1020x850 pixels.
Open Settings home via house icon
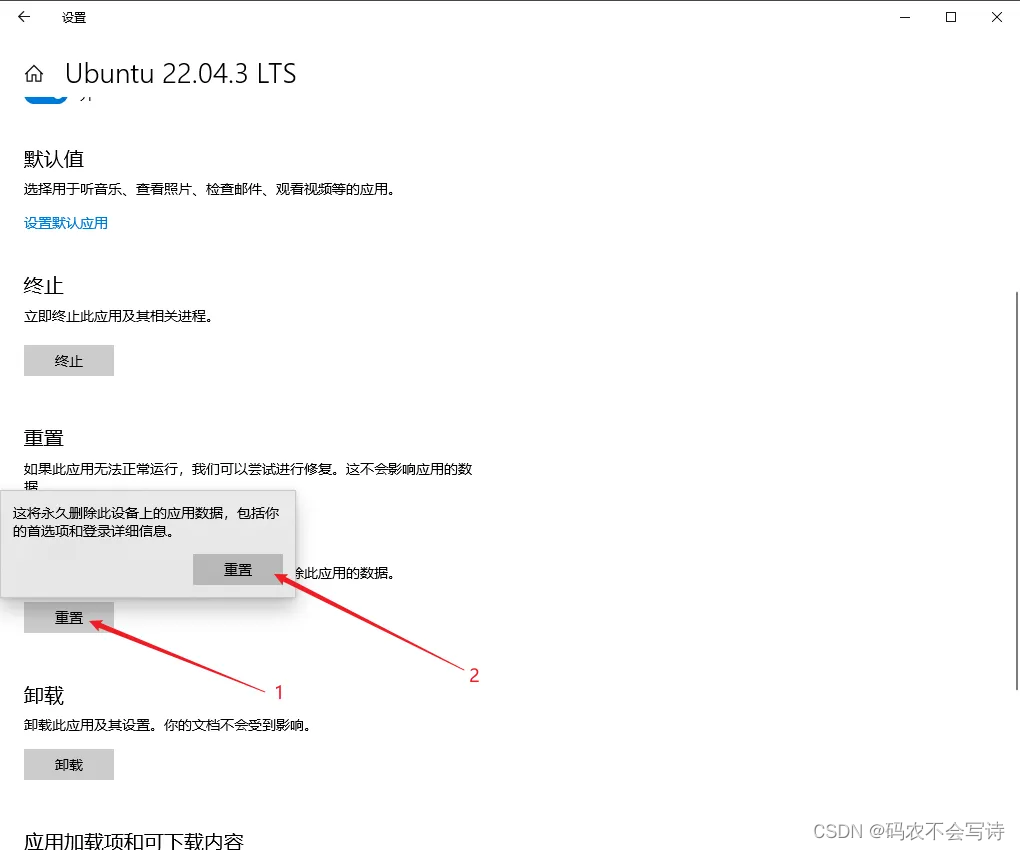pos(34,73)
